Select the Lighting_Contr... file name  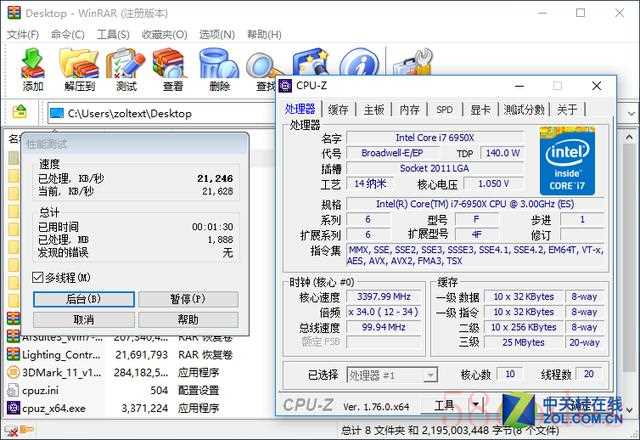click(x=61, y=355)
